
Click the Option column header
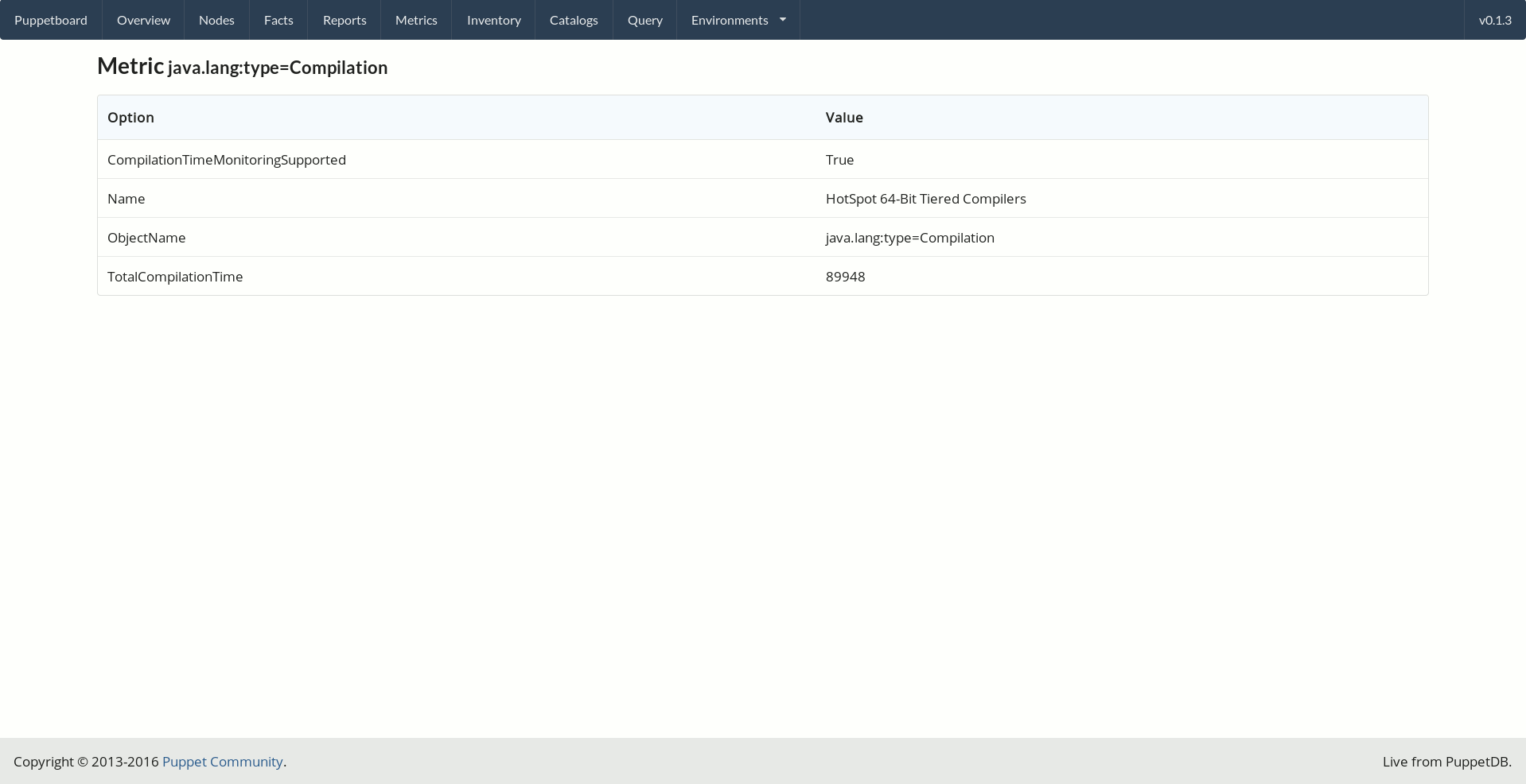coord(130,118)
